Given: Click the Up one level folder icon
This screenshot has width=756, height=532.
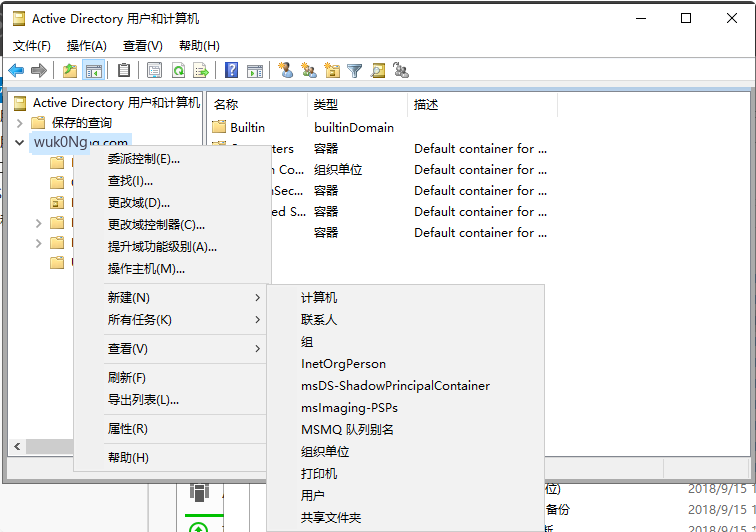Looking at the screenshot, I should coord(70,71).
